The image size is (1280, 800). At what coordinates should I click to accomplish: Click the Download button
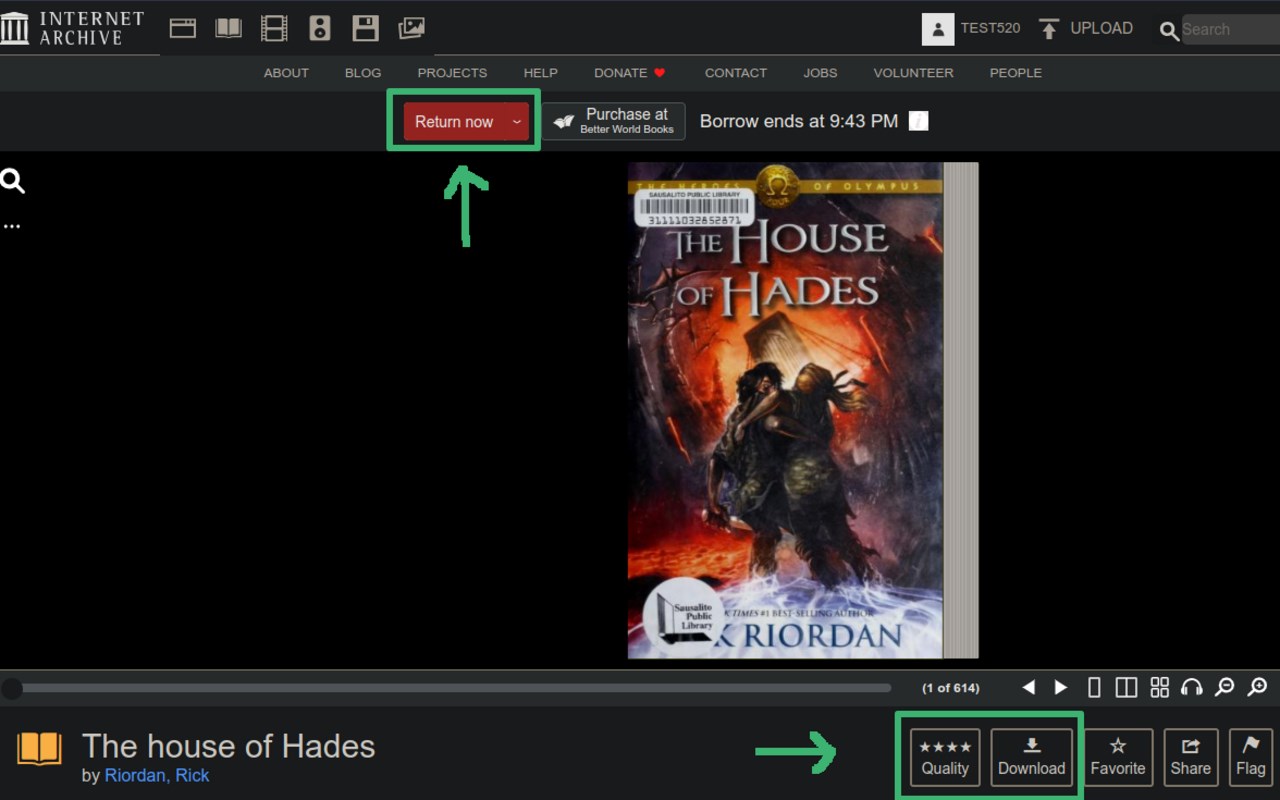click(x=1031, y=757)
